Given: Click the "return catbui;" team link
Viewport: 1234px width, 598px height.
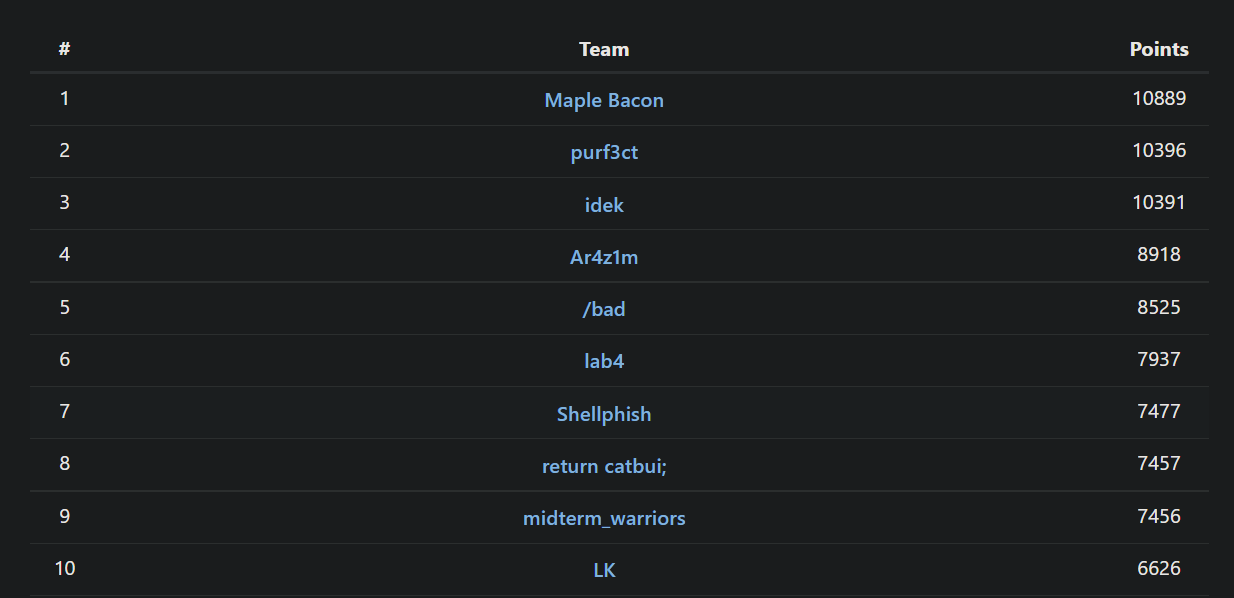Looking at the screenshot, I should coord(604,465).
